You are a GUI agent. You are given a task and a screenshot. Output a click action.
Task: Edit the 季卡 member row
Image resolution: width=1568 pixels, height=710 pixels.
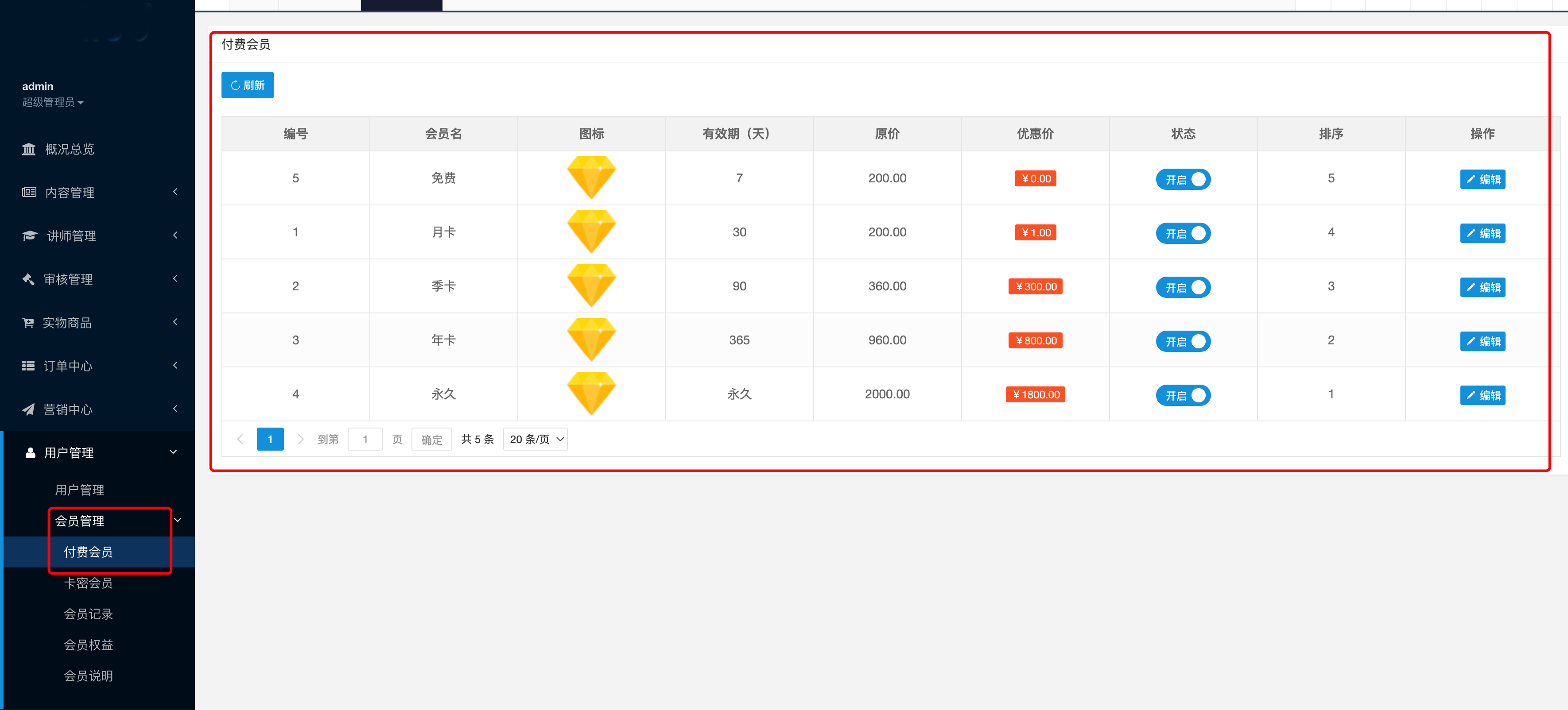(x=1482, y=287)
